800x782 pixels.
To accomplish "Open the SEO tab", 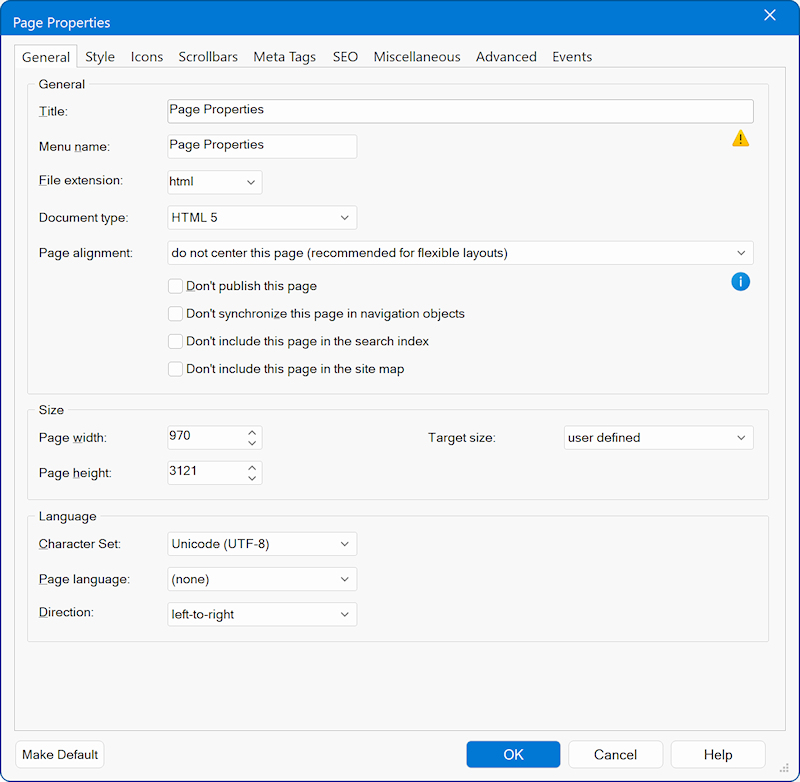I will click(x=345, y=57).
